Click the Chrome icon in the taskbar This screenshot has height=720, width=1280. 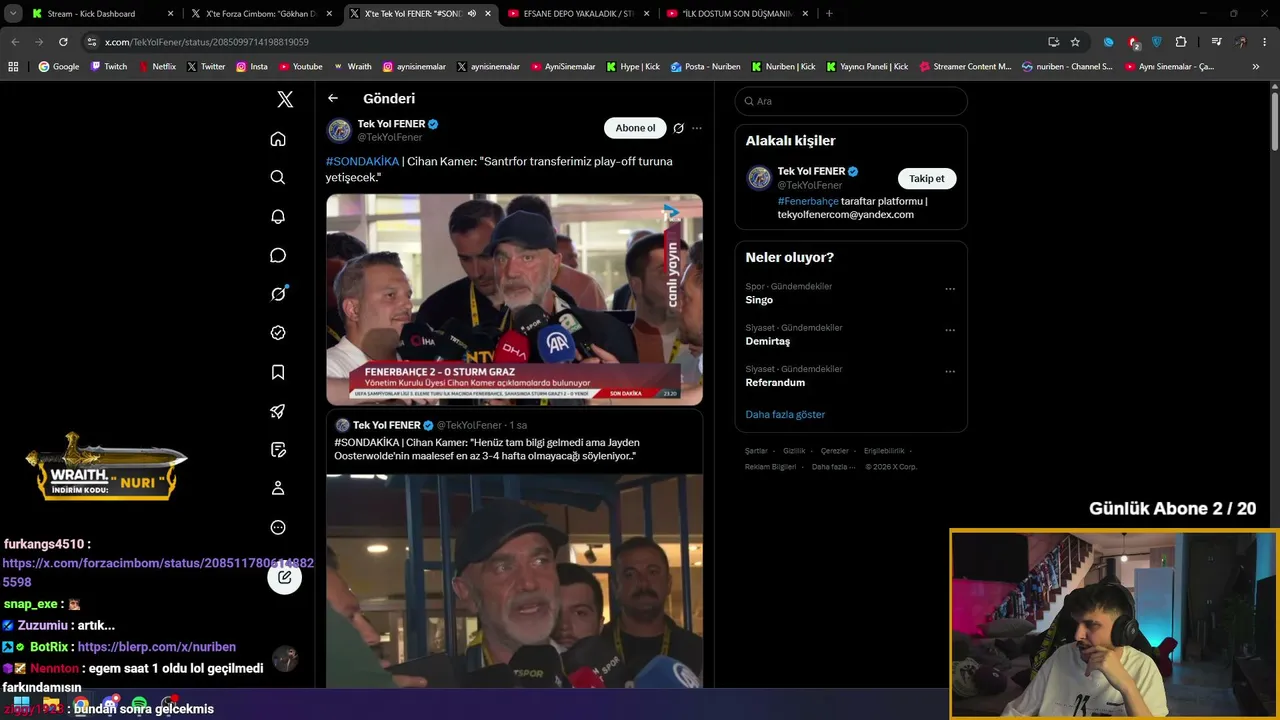[x=80, y=704]
